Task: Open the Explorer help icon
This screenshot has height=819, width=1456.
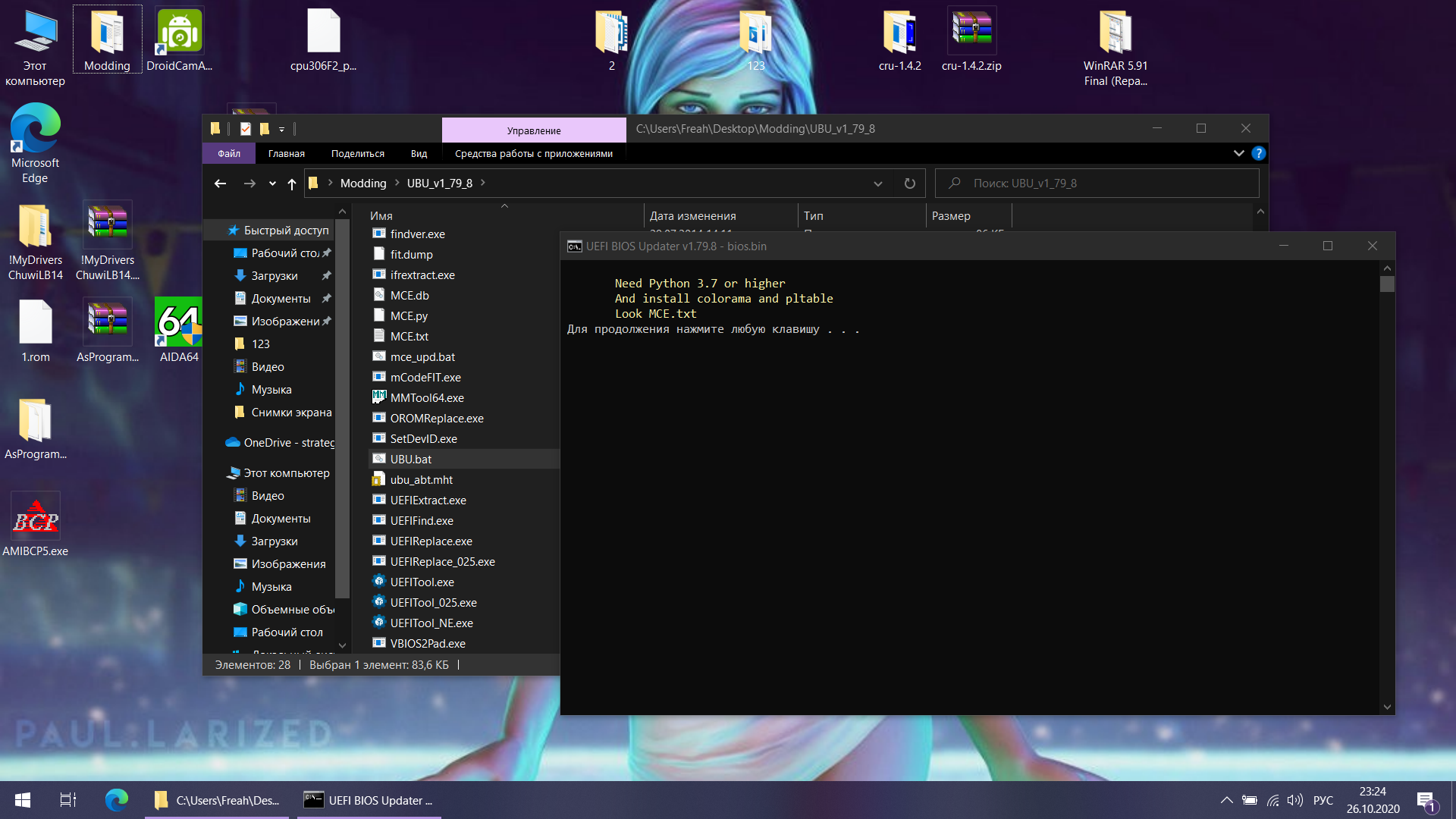Action: (x=1259, y=153)
